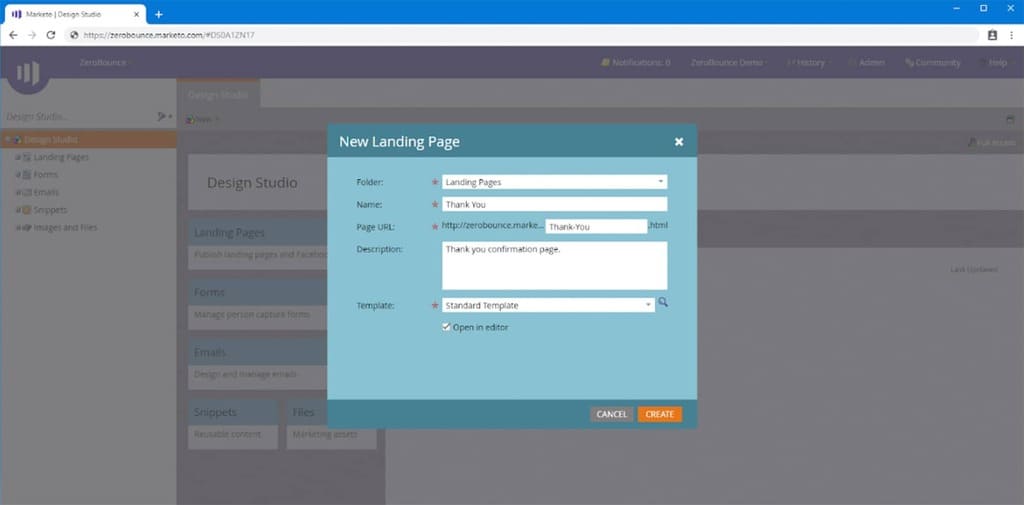Click the Design Studio search field
Screen dimensions: 1024x505
pos(77,116)
